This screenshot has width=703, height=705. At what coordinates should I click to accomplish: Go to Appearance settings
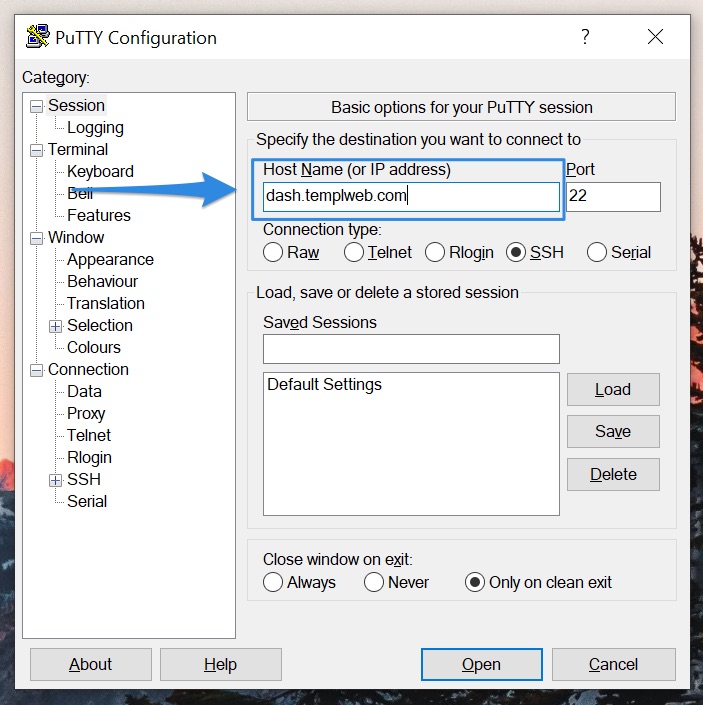tap(110, 259)
